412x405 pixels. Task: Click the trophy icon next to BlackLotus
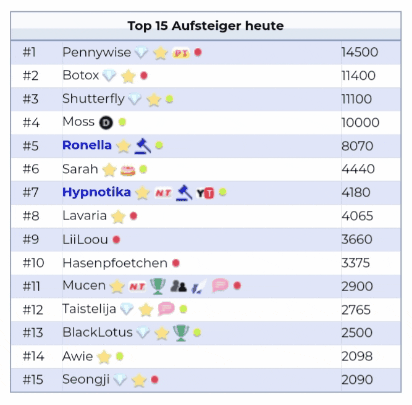click(x=181, y=333)
